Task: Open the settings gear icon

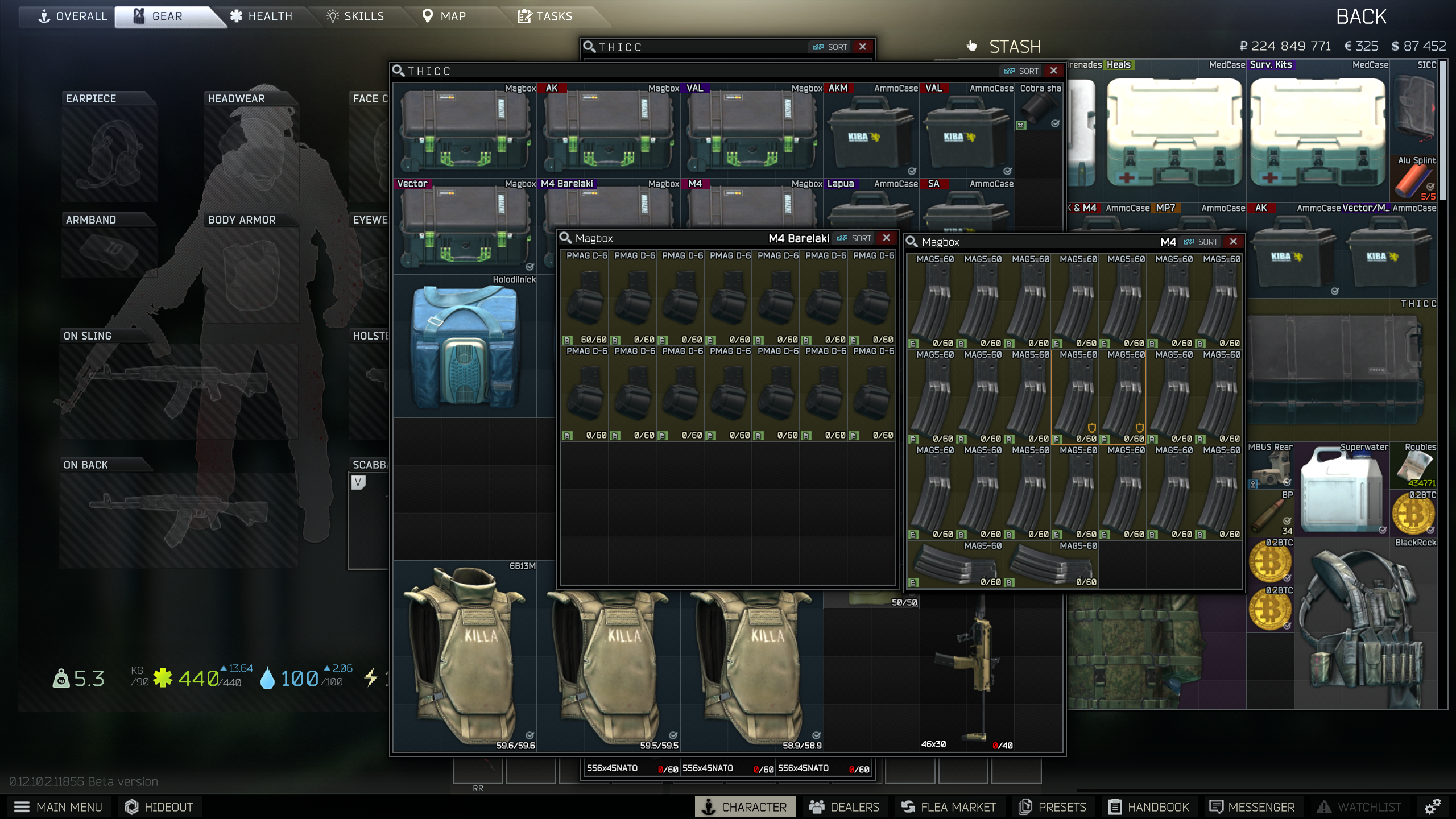Action: tap(1432, 806)
